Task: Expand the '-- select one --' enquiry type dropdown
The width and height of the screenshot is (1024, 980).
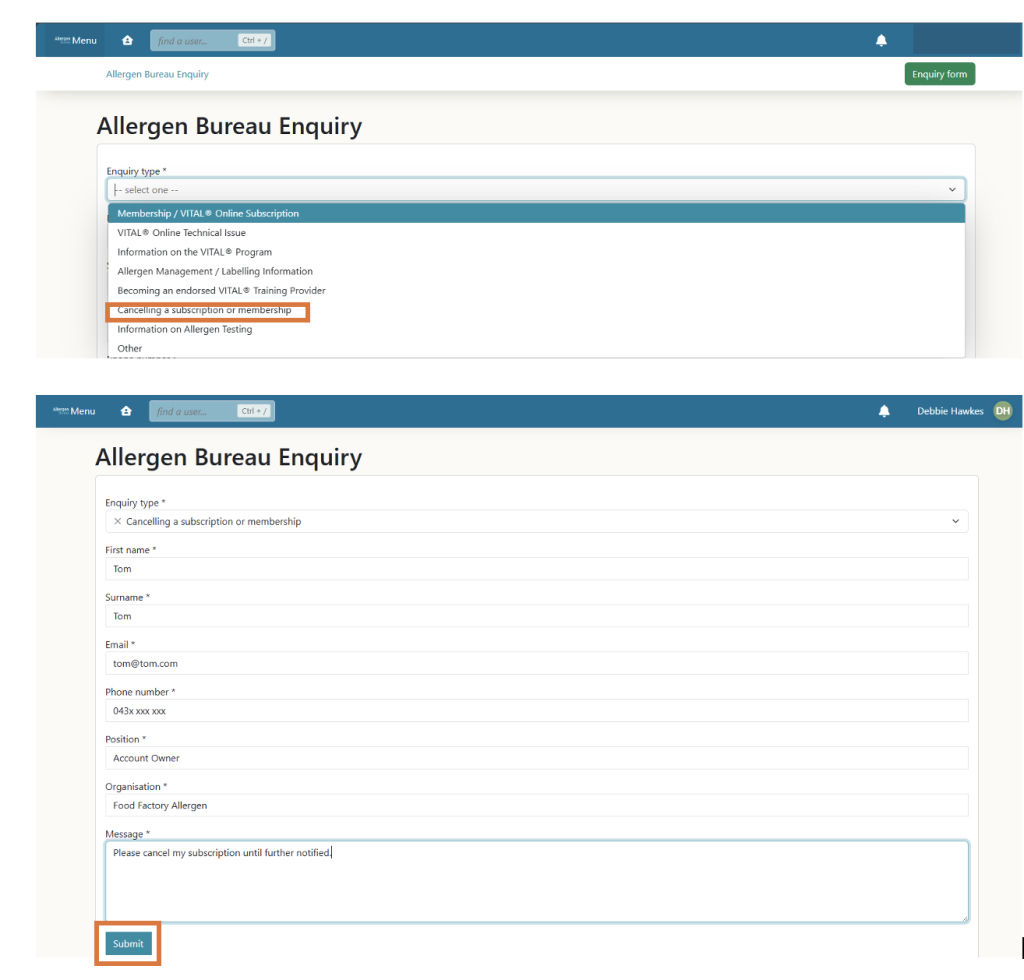Action: pos(536,190)
